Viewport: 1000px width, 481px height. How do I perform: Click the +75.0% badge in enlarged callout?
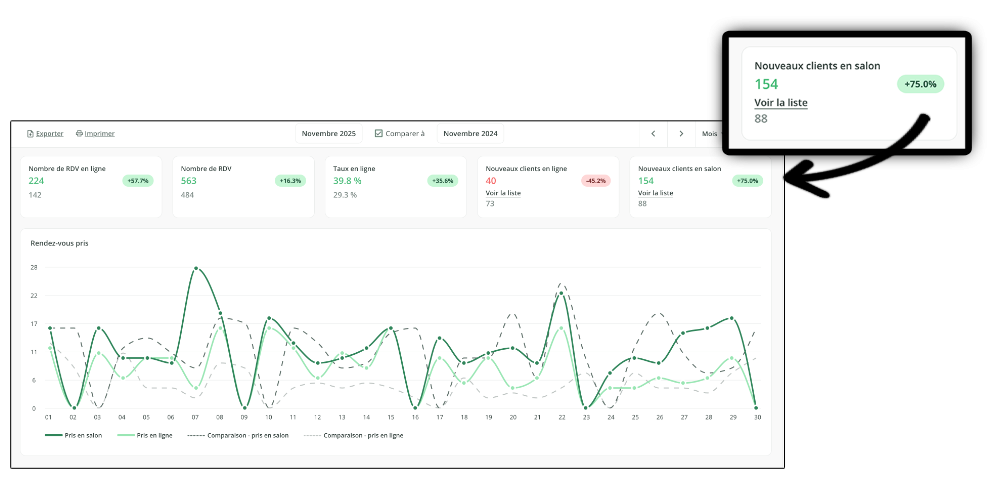920,85
